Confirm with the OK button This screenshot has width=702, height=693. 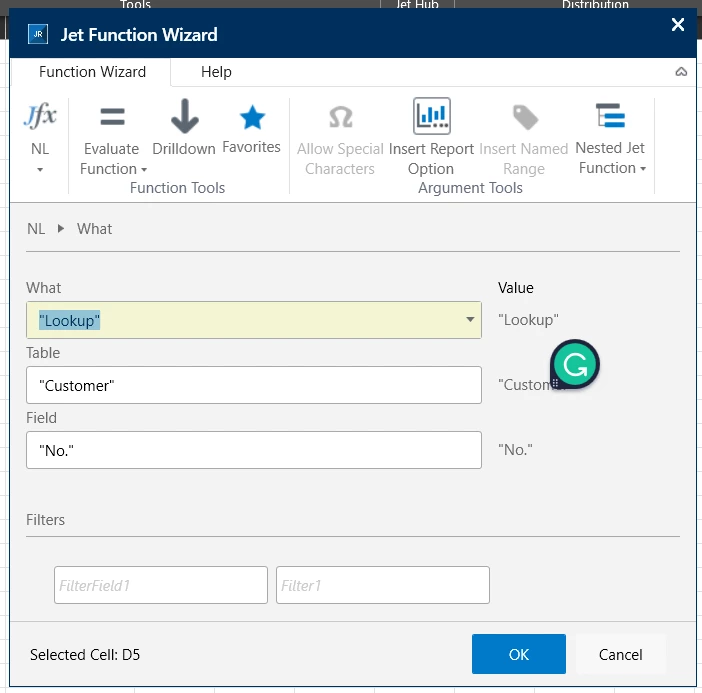[518, 654]
